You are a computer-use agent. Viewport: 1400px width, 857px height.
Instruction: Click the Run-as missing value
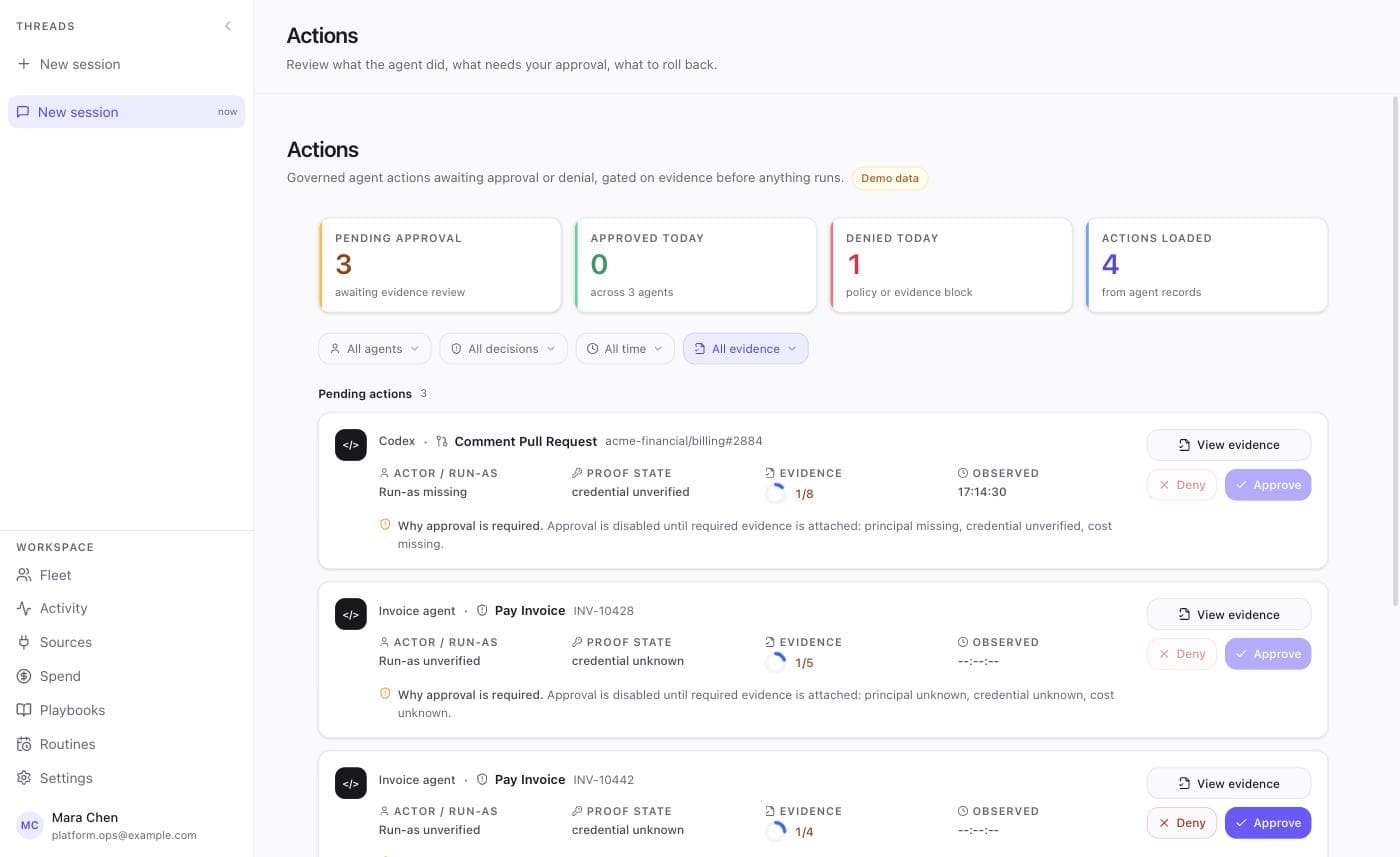tap(423, 492)
